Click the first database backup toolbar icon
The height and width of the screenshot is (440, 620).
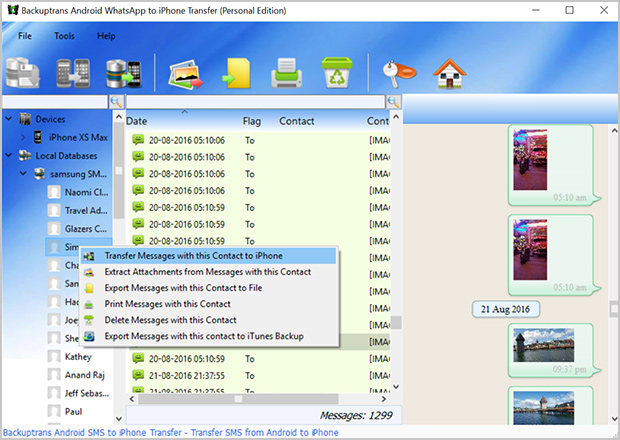pos(24,74)
